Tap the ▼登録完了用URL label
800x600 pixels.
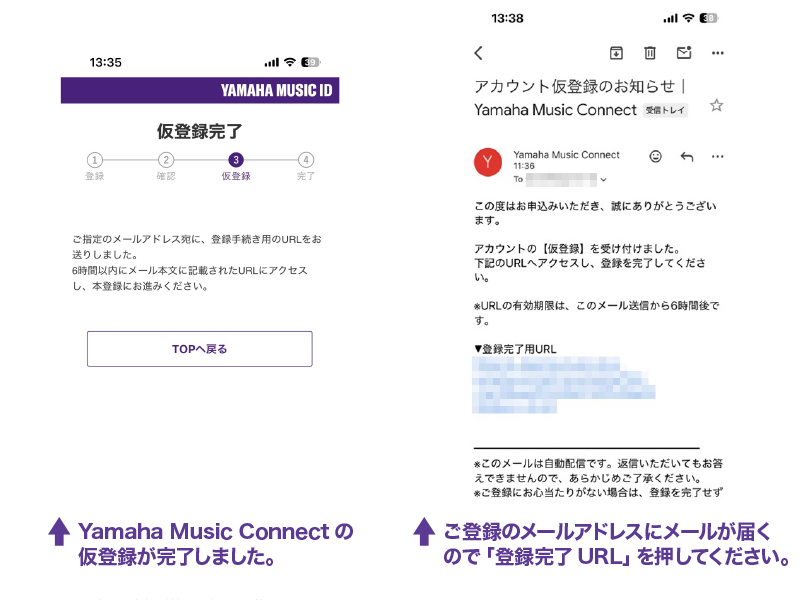point(515,349)
